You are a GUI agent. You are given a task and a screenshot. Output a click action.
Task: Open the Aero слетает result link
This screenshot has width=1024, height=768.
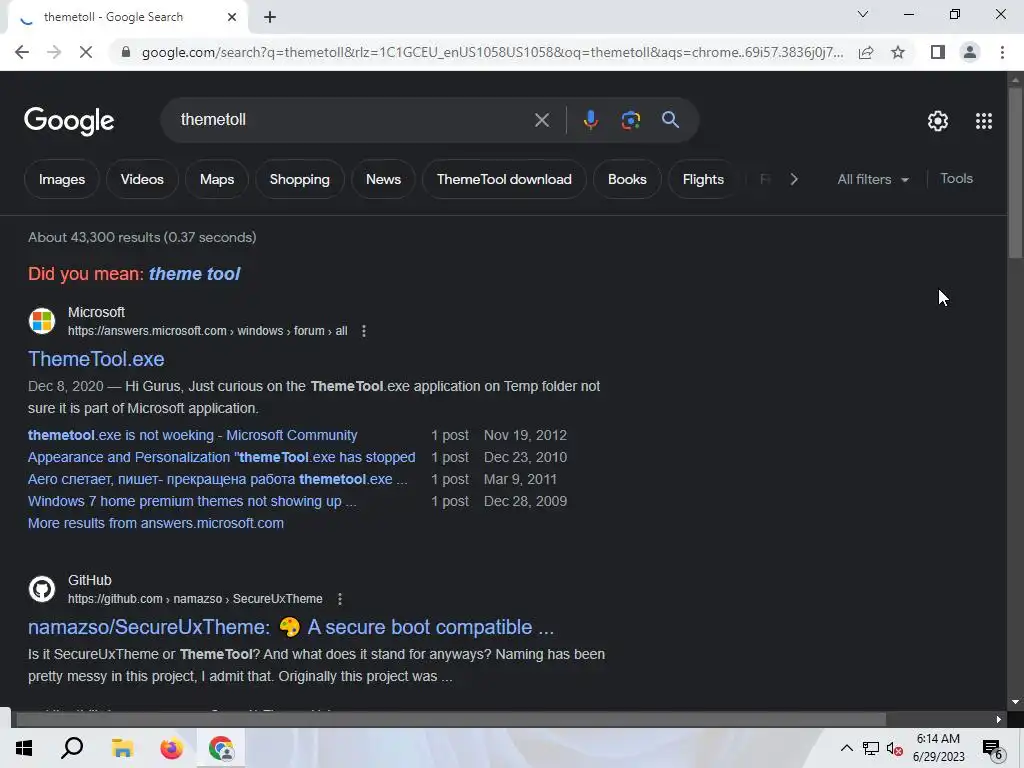[x=217, y=479]
